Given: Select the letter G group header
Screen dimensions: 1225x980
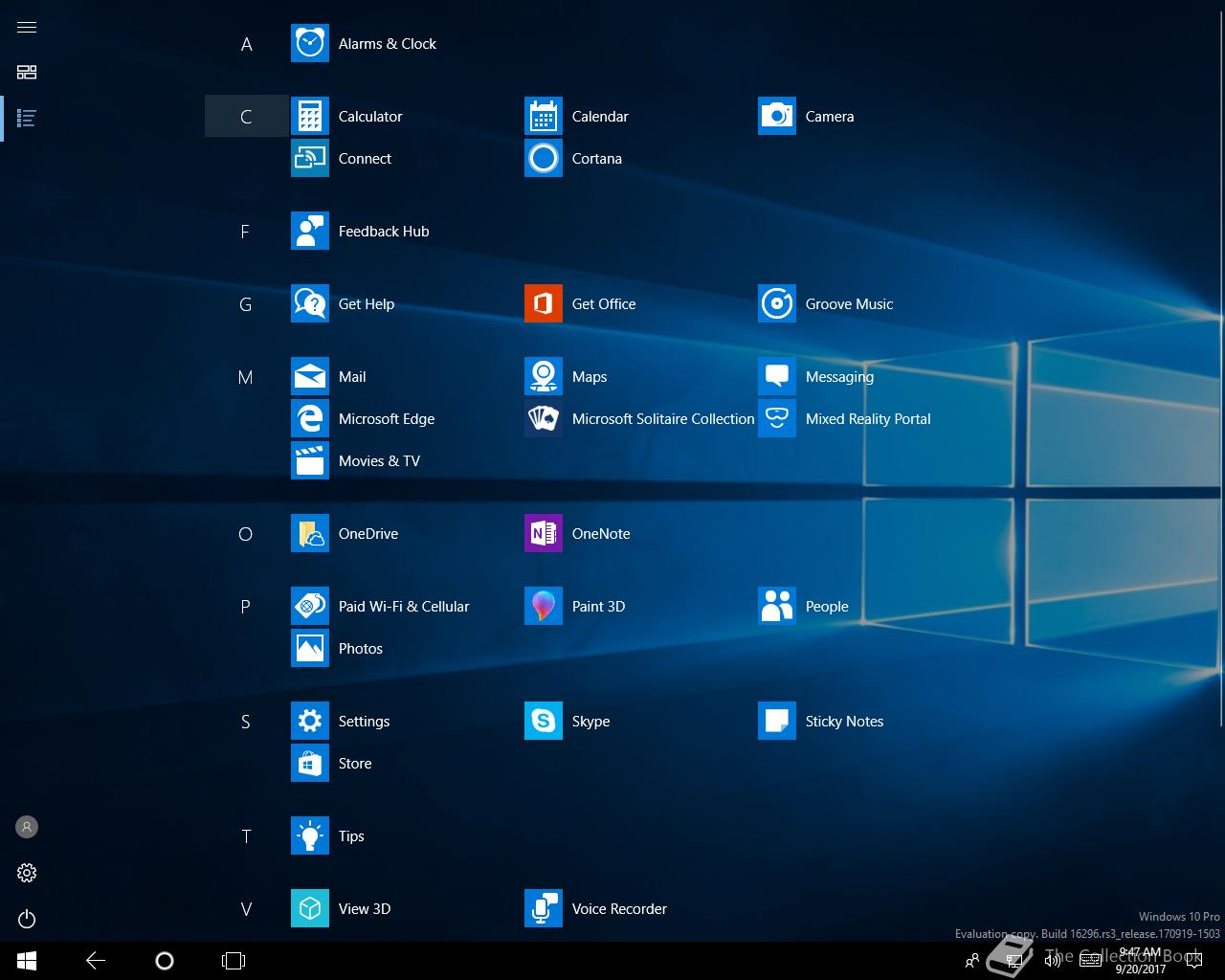Looking at the screenshot, I should click(246, 304).
